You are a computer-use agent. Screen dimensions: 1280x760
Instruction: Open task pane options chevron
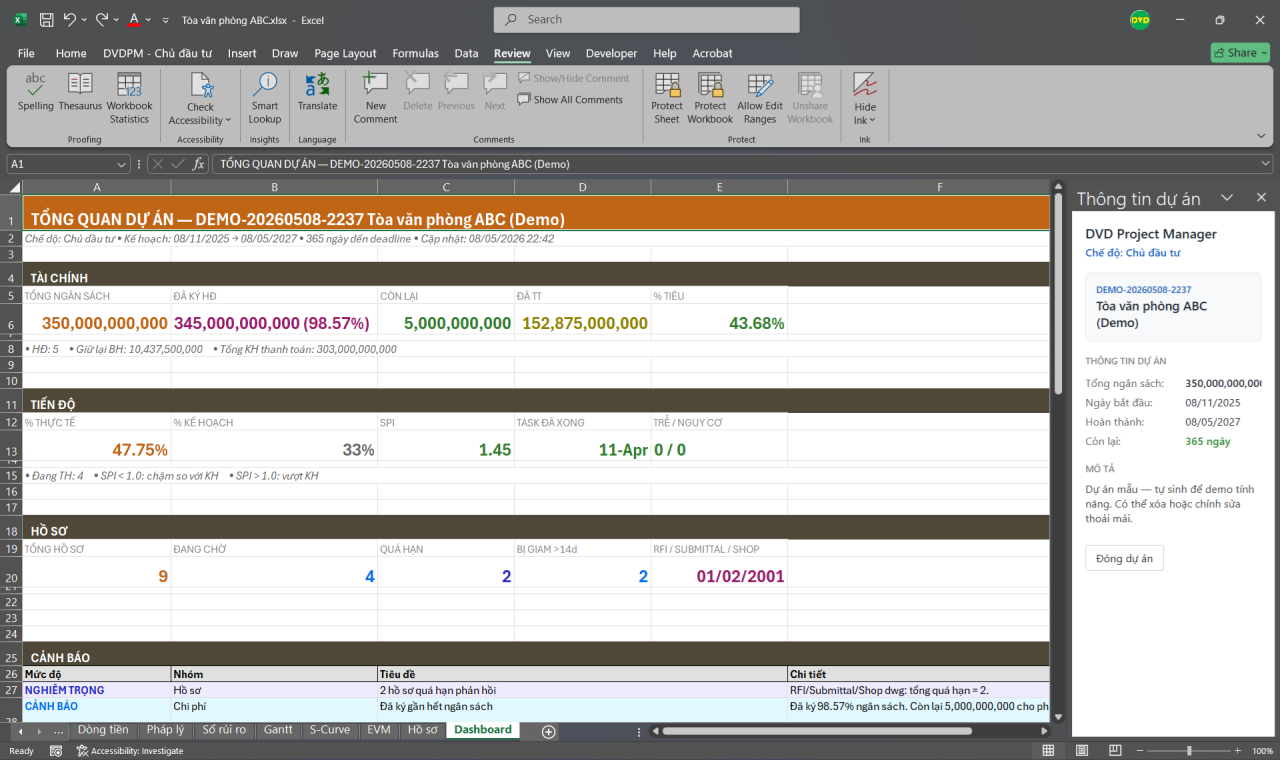tap(1227, 198)
